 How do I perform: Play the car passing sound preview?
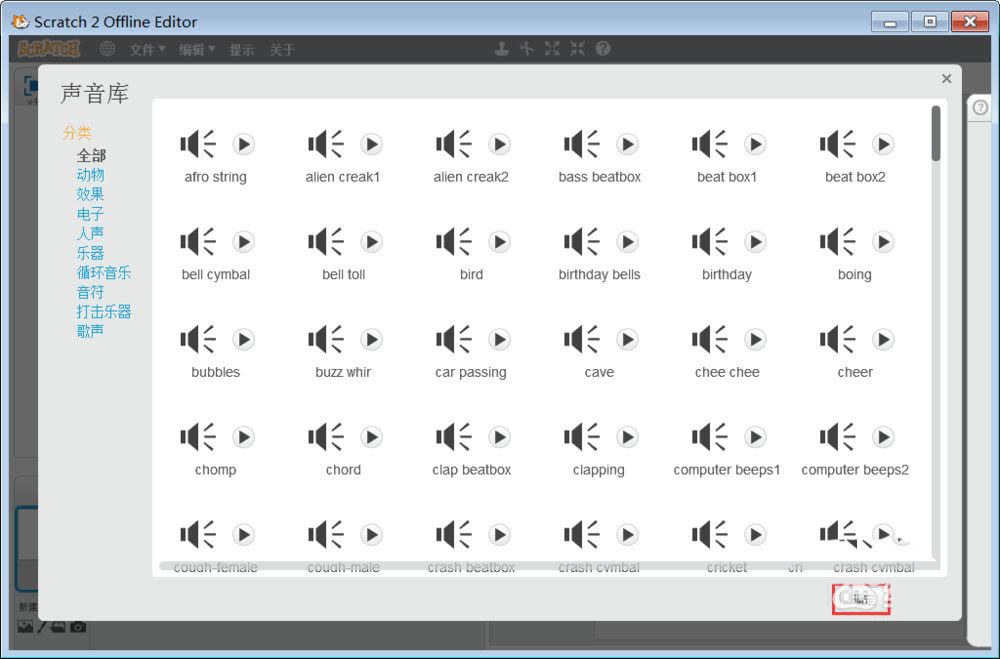499,340
